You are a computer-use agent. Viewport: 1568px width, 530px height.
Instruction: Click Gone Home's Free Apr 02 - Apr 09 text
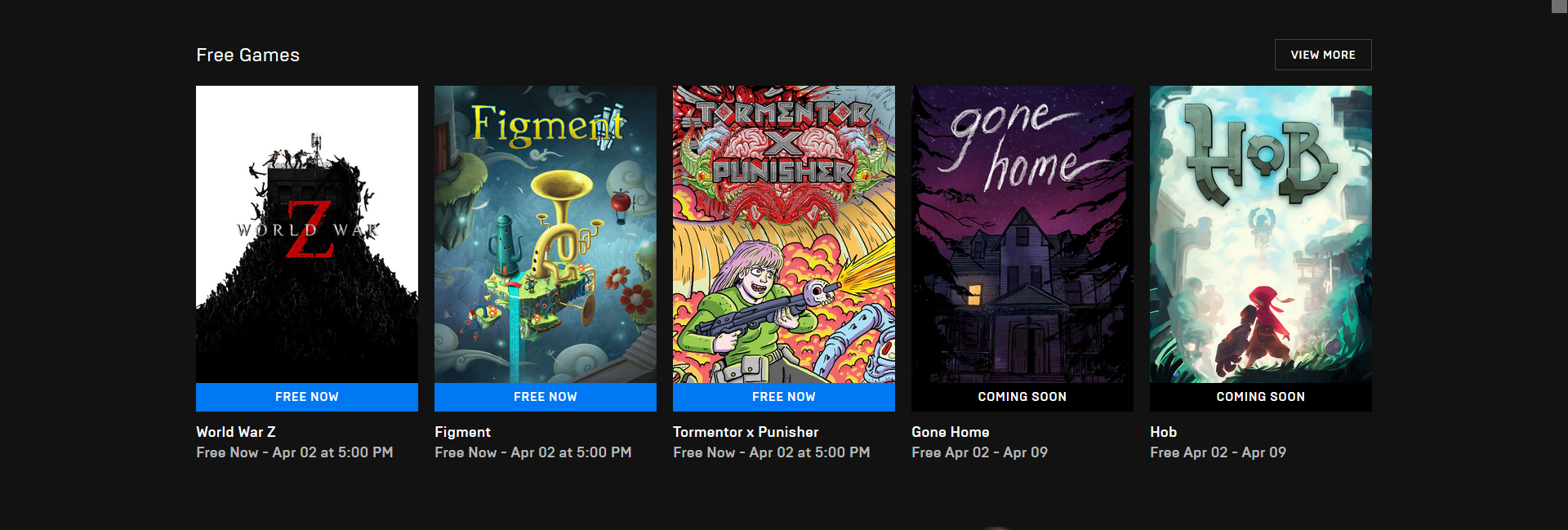pos(979,452)
